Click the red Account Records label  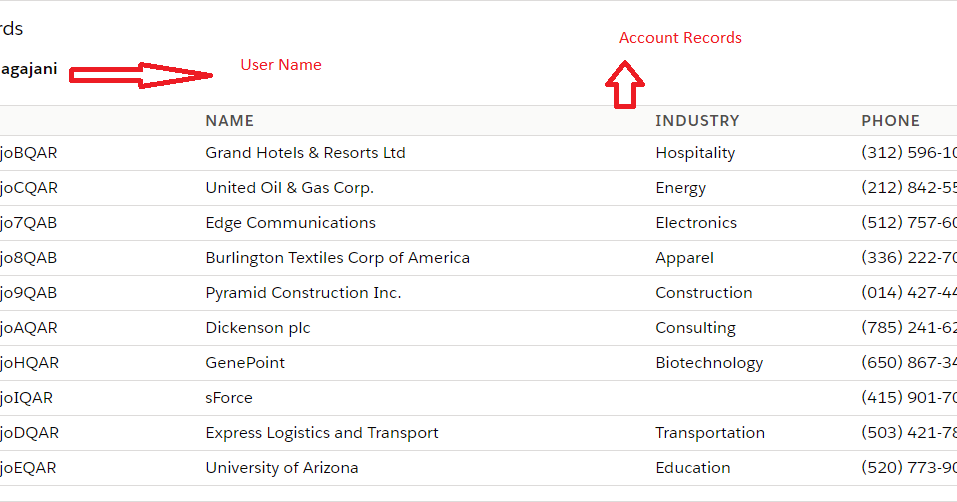tap(680, 38)
